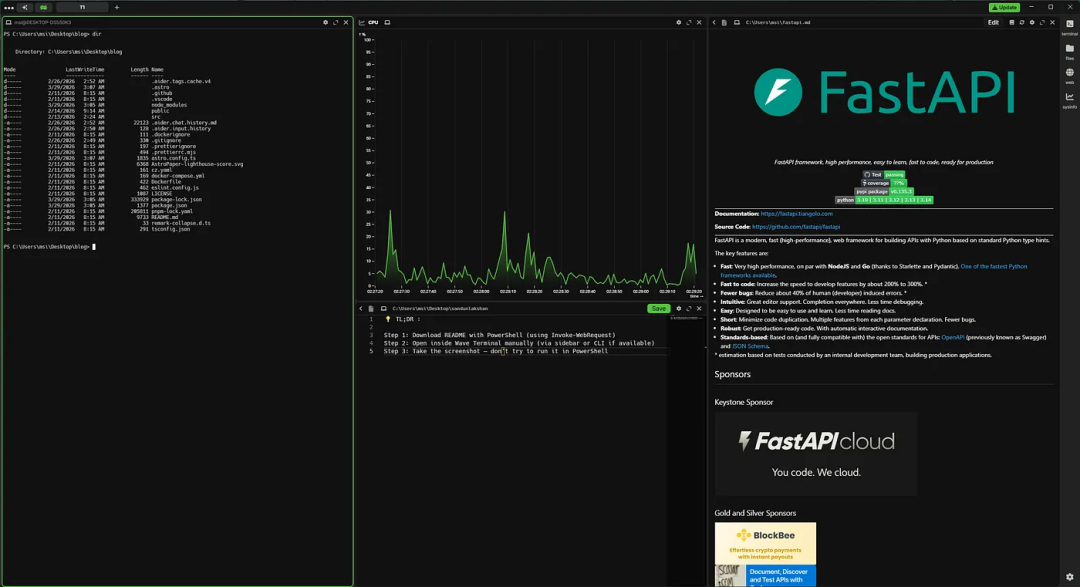The height and width of the screenshot is (587, 1080).
Task: Click the FastAPI cloud sponsor banner
Action: coord(816,454)
